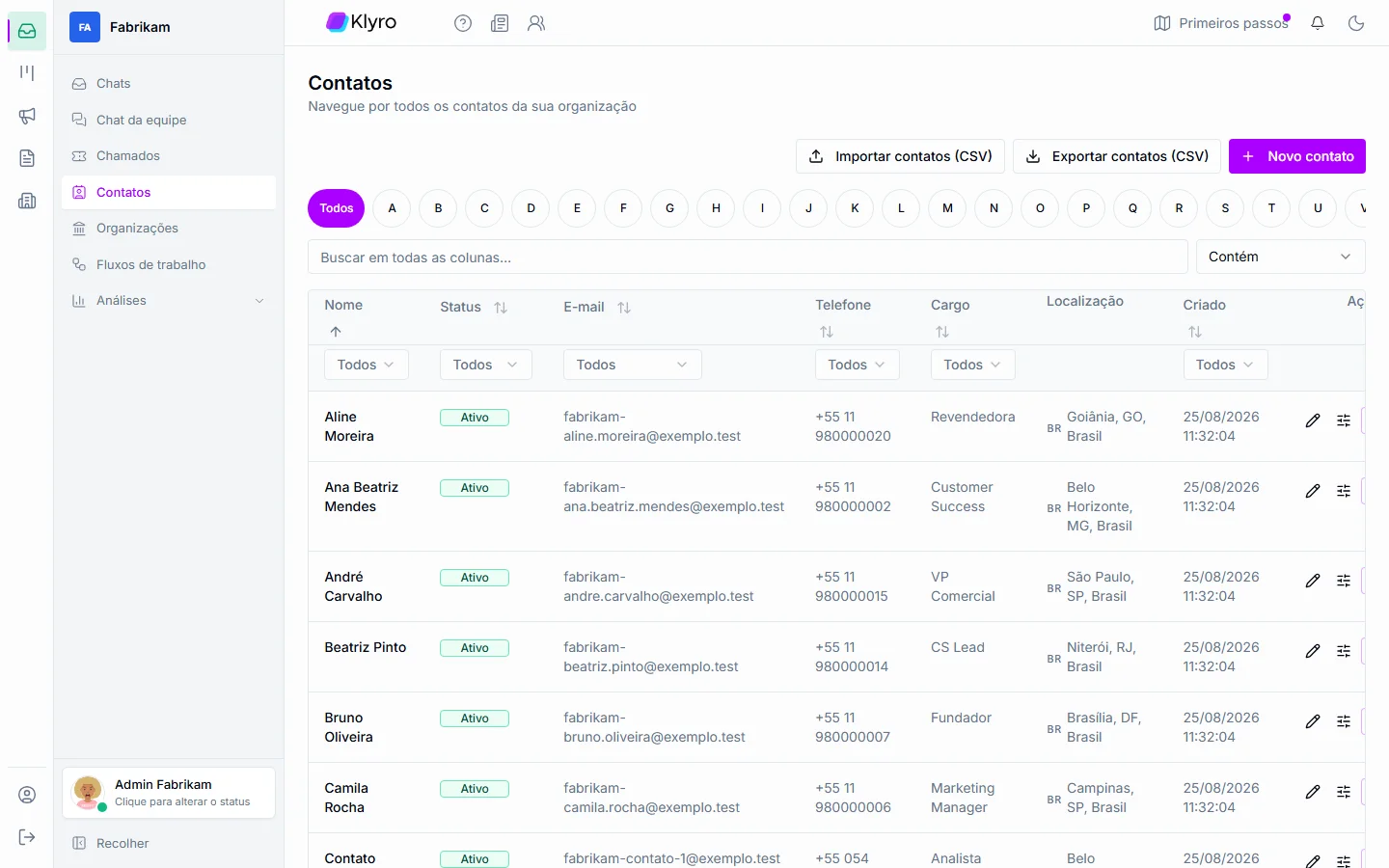Sort by the Status column
This screenshot has height=868, width=1389.
(x=501, y=308)
